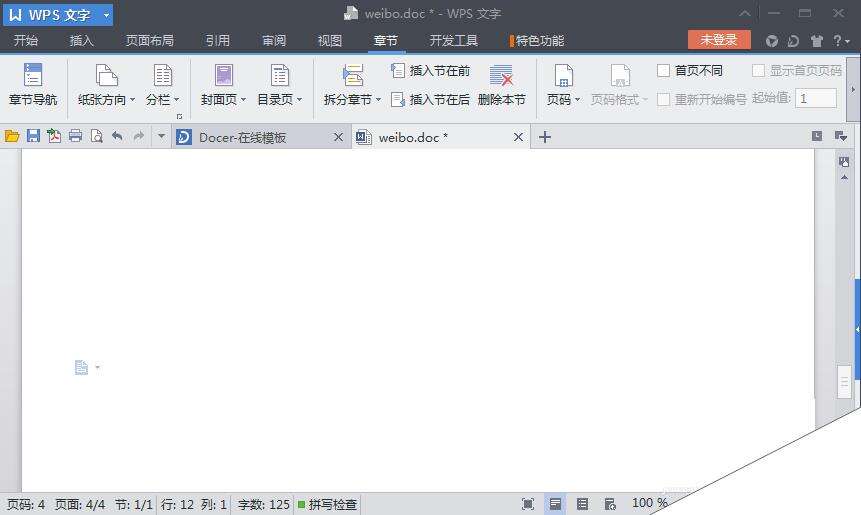The height and width of the screenshot is (515, 861).
Task: Add a new document tab with plus
Action: pos(544,137)
